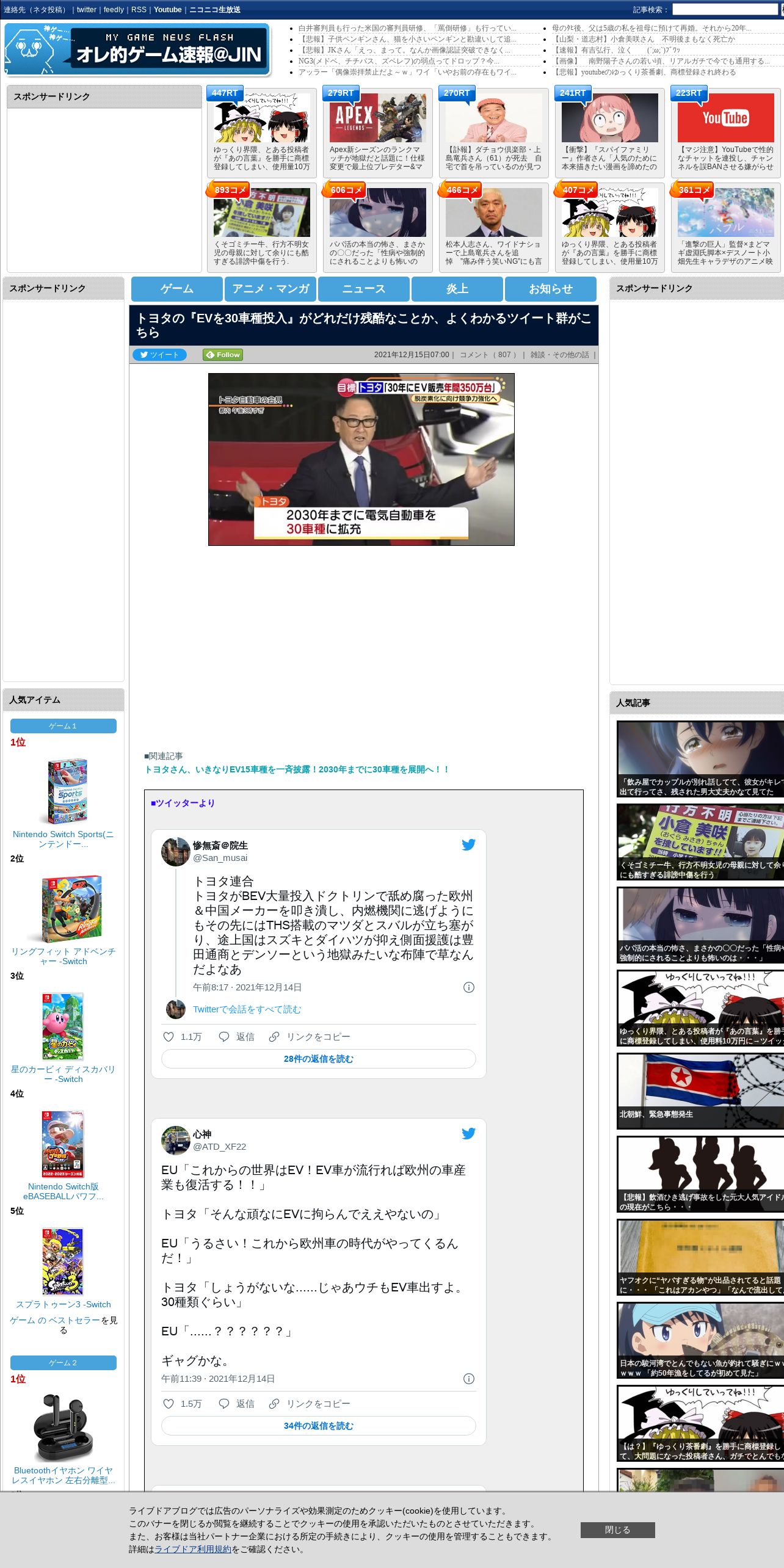Screen dimensions: 784x1568
Task: Open headline NG3(メドベ、チチパス、ズベレフ)の弱点
Action: click(399, 61)
